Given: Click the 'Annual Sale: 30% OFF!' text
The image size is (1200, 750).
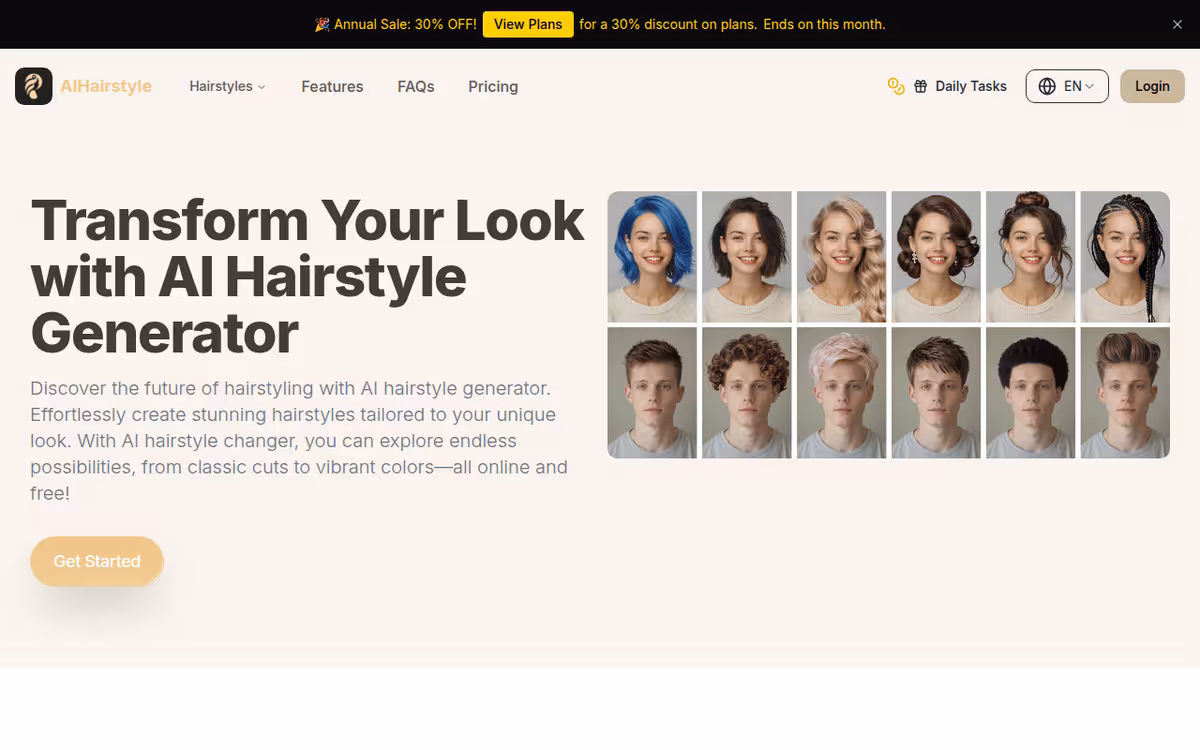Looking at the screenshot, I should point(404,24).
